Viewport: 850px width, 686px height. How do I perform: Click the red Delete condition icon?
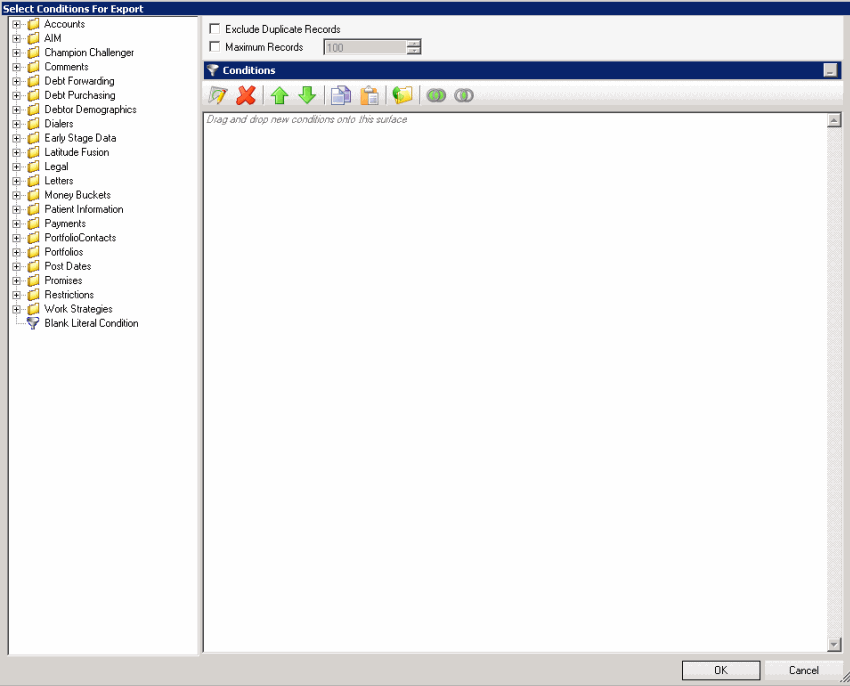[245, 95]
